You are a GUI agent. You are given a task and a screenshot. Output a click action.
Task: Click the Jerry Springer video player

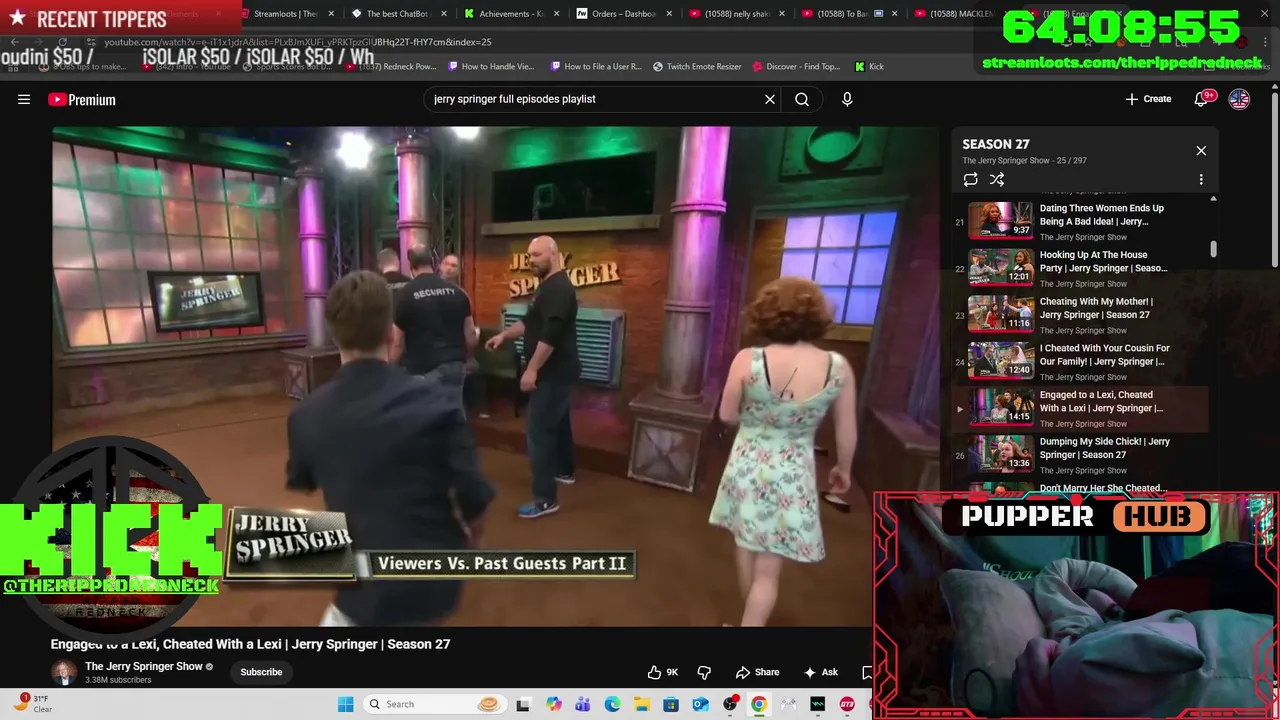point(495,375)
